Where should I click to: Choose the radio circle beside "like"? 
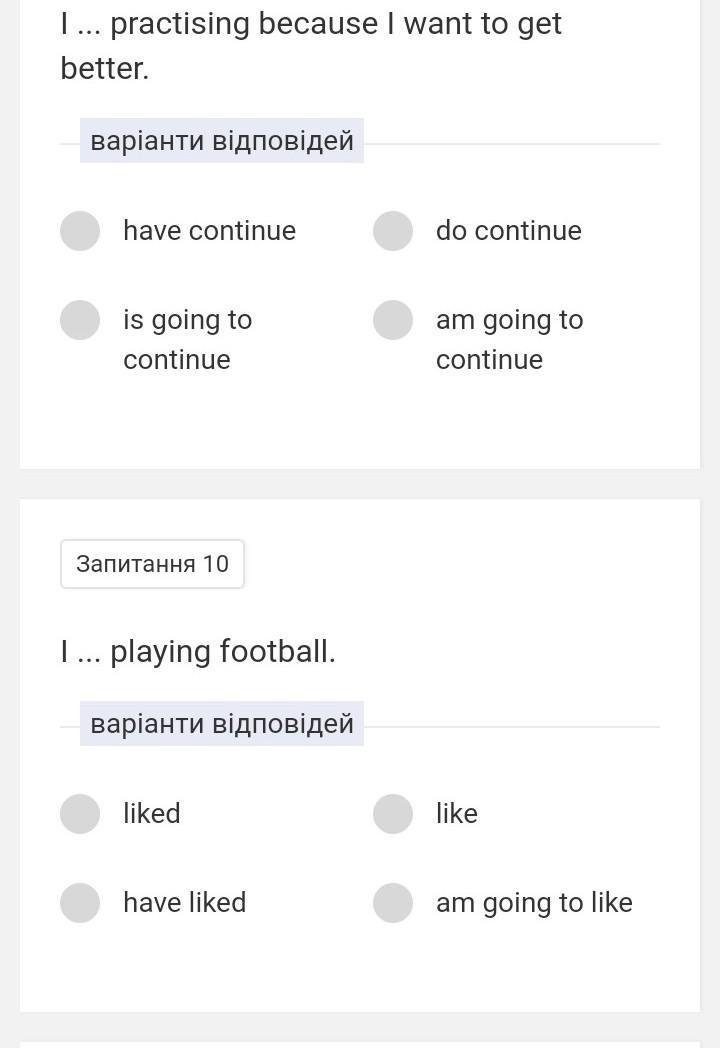(x=393, y=813)
